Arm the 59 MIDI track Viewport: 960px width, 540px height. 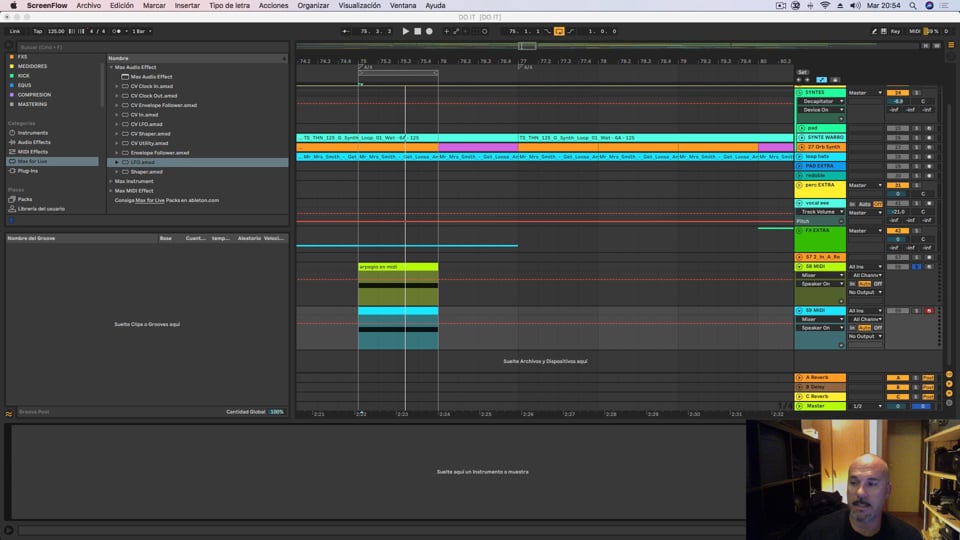click(929, 311)
